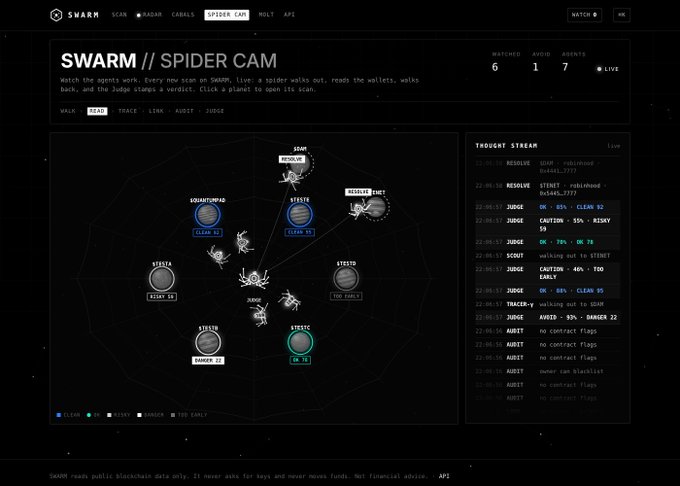Select the 'OK · 70% · OK 78' log row
680x486 pixels.
pos(547,242)
